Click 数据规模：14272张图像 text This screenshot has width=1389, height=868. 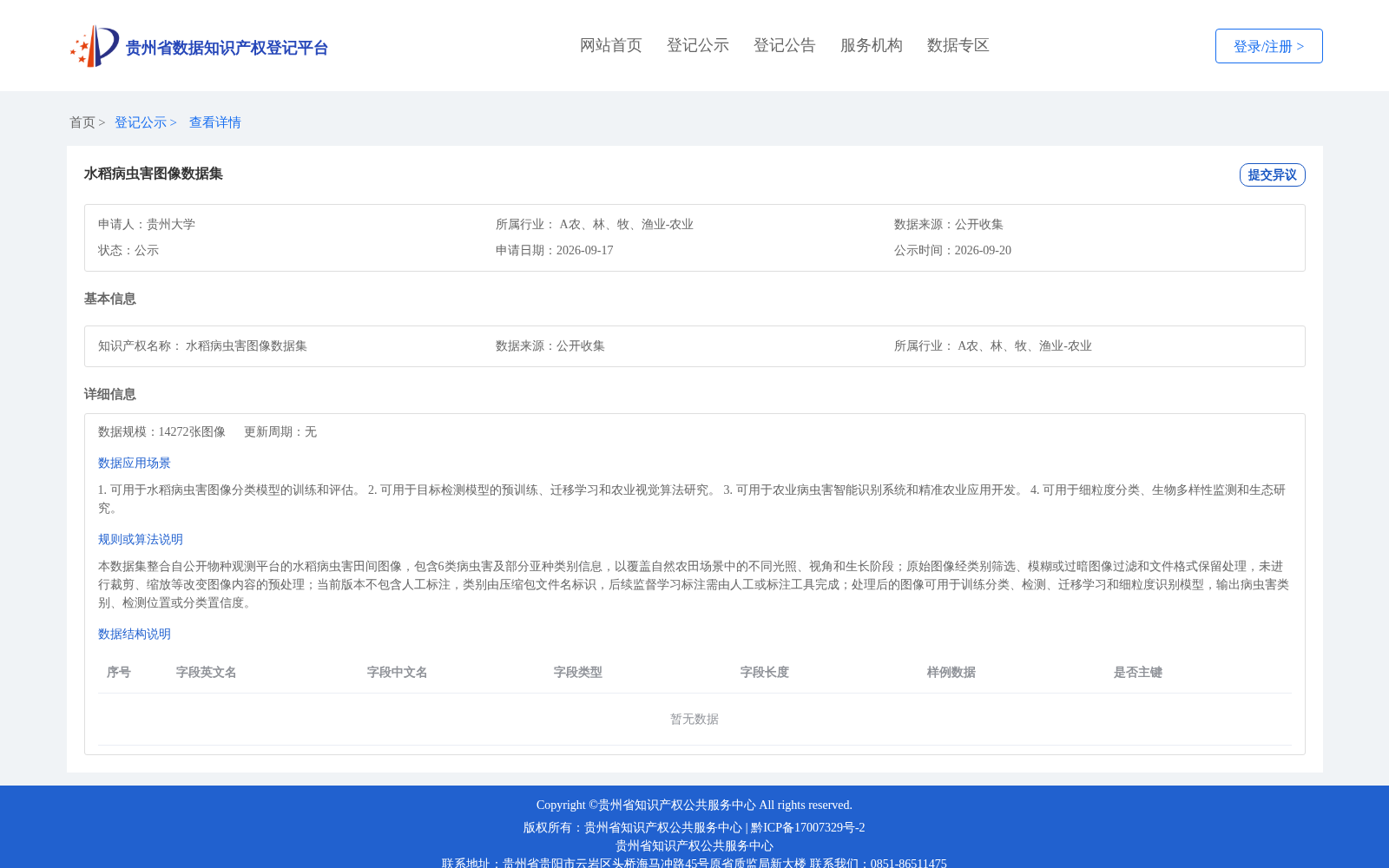click(x=162, y=432)
